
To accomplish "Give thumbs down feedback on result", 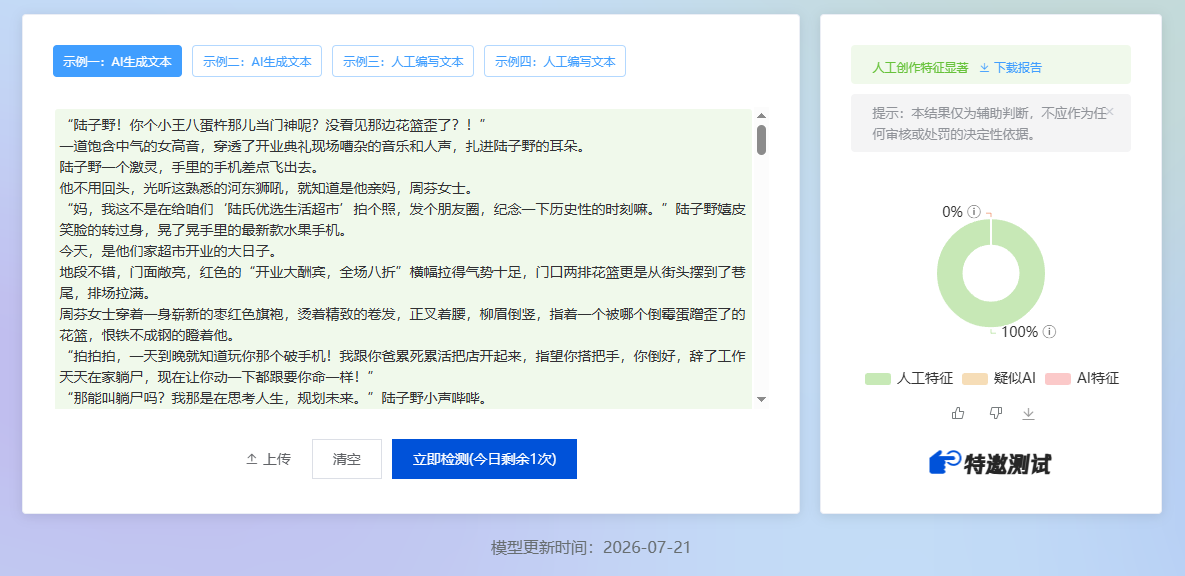I will click(995, 413).
